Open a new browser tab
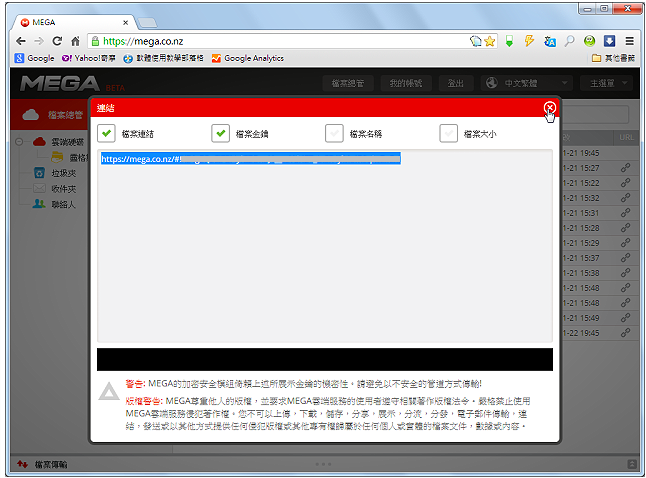Screen dimensions: 646x478 click(x=147, y=23)
